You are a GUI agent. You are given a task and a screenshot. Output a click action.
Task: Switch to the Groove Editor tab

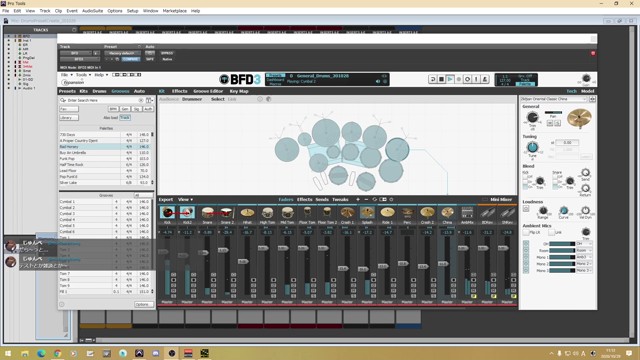pyautogui.click(x=208, y=91)
